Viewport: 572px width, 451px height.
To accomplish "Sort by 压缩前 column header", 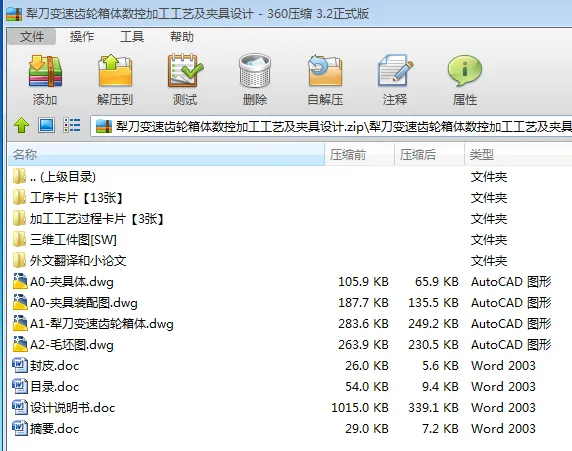I will [359, 154].
